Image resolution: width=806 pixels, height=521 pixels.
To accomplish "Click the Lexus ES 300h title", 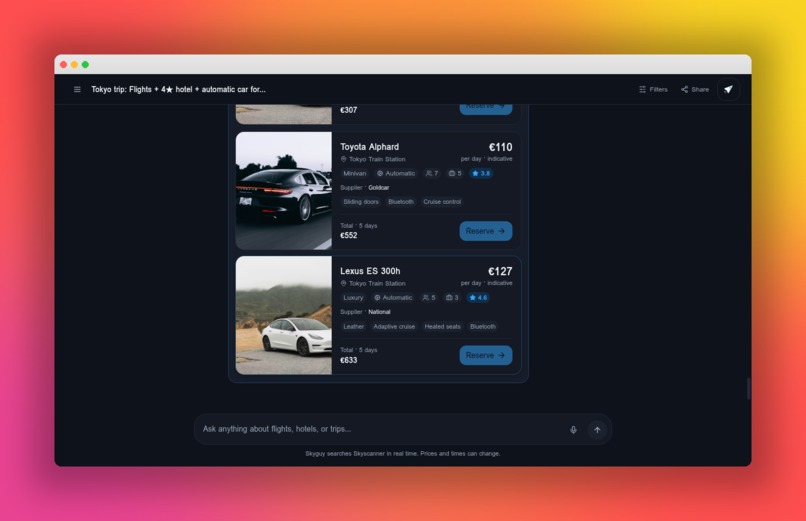I will [370, 271].
